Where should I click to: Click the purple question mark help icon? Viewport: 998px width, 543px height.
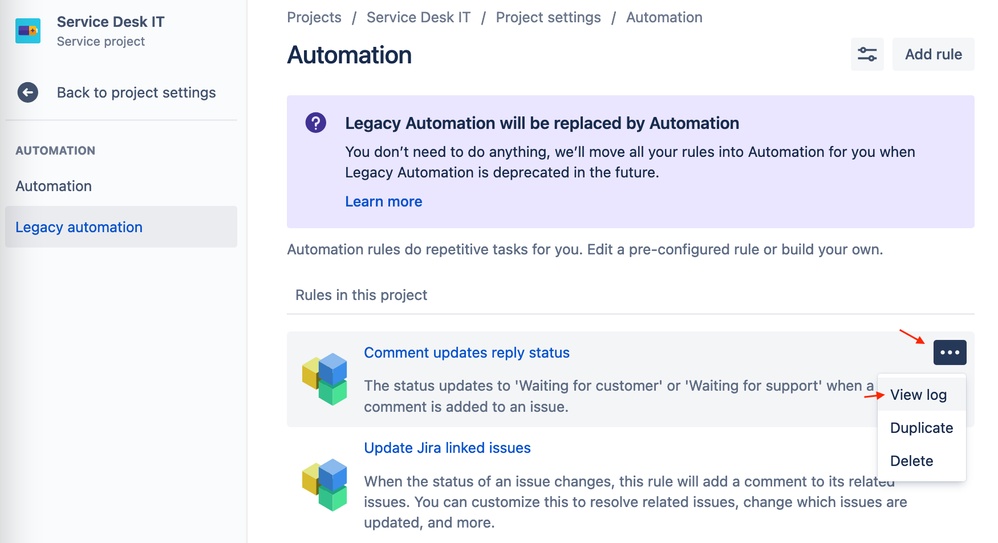(x=316, y=122)
